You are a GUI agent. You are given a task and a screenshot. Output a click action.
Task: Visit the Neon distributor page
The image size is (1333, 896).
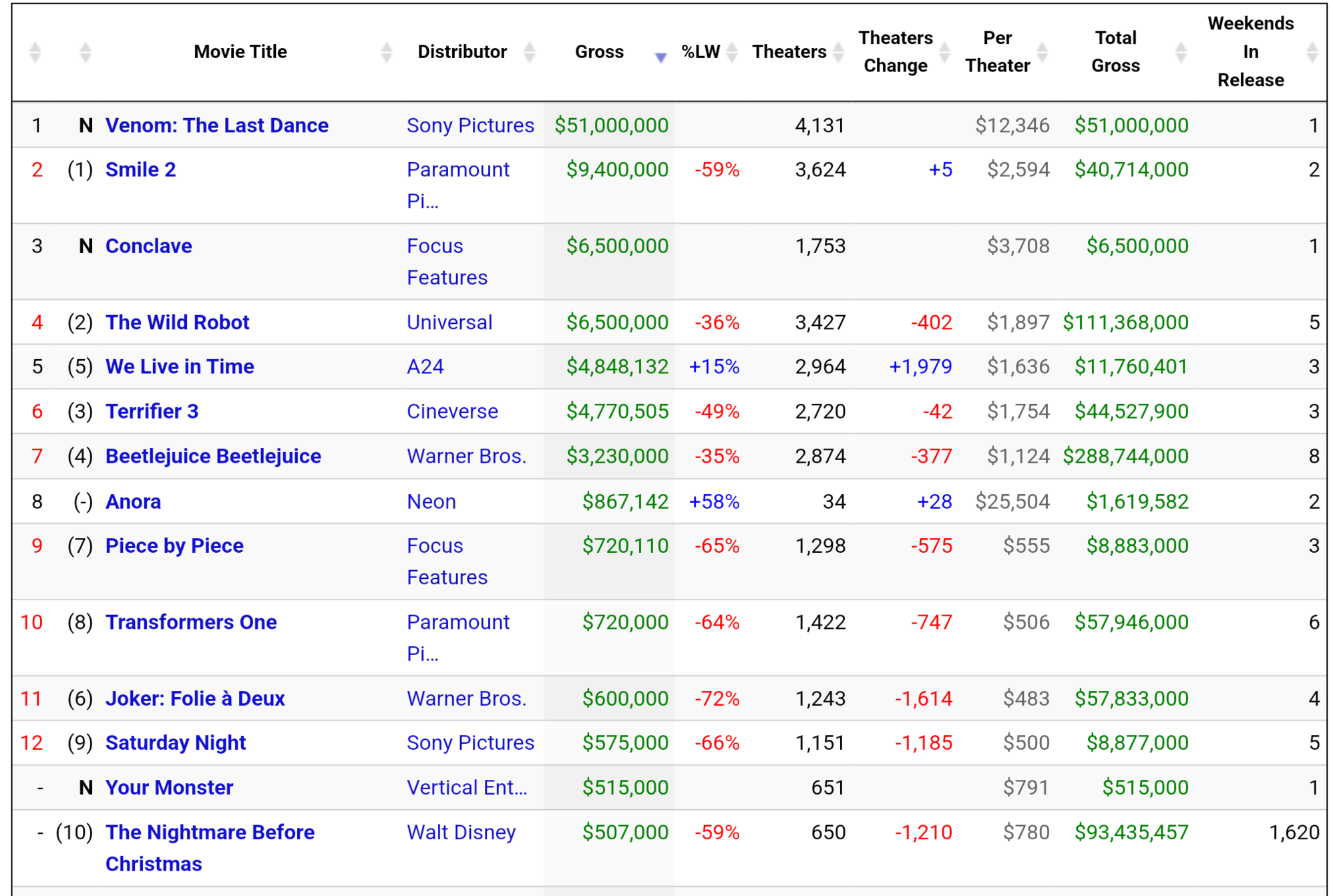point(431,501)
